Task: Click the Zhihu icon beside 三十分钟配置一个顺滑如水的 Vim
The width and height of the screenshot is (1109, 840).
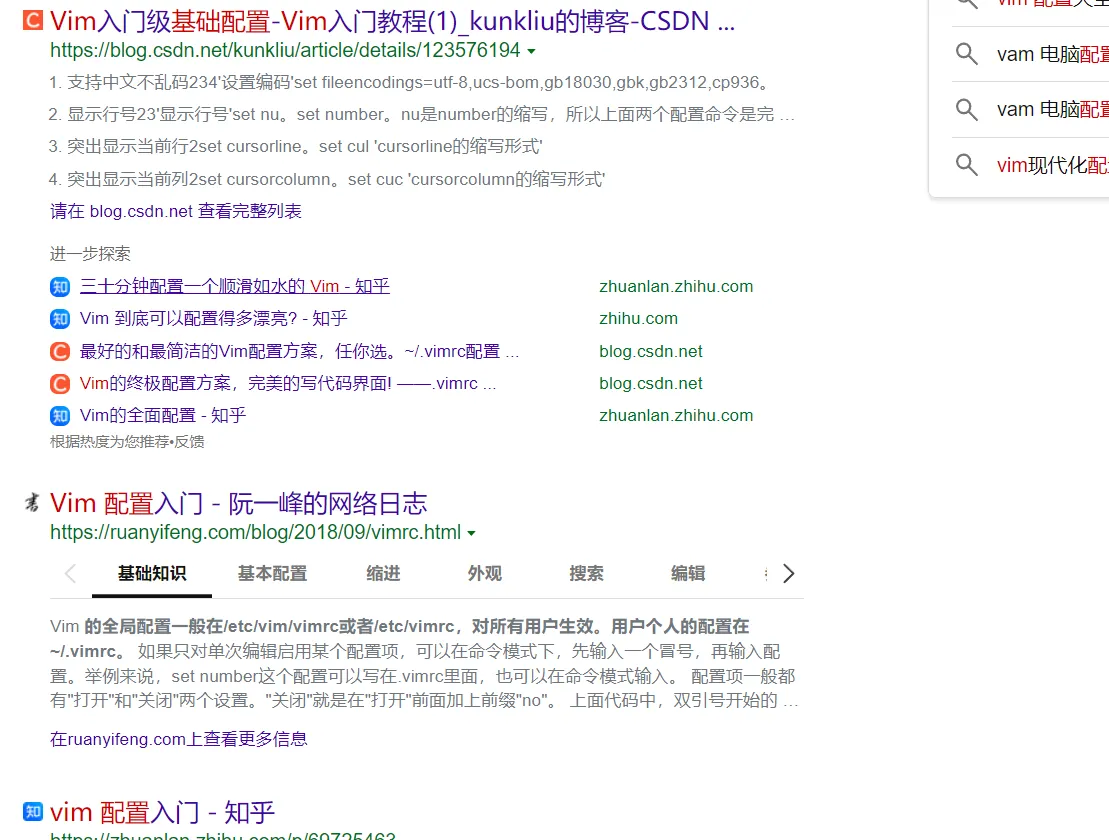Action: click(59, 286)
